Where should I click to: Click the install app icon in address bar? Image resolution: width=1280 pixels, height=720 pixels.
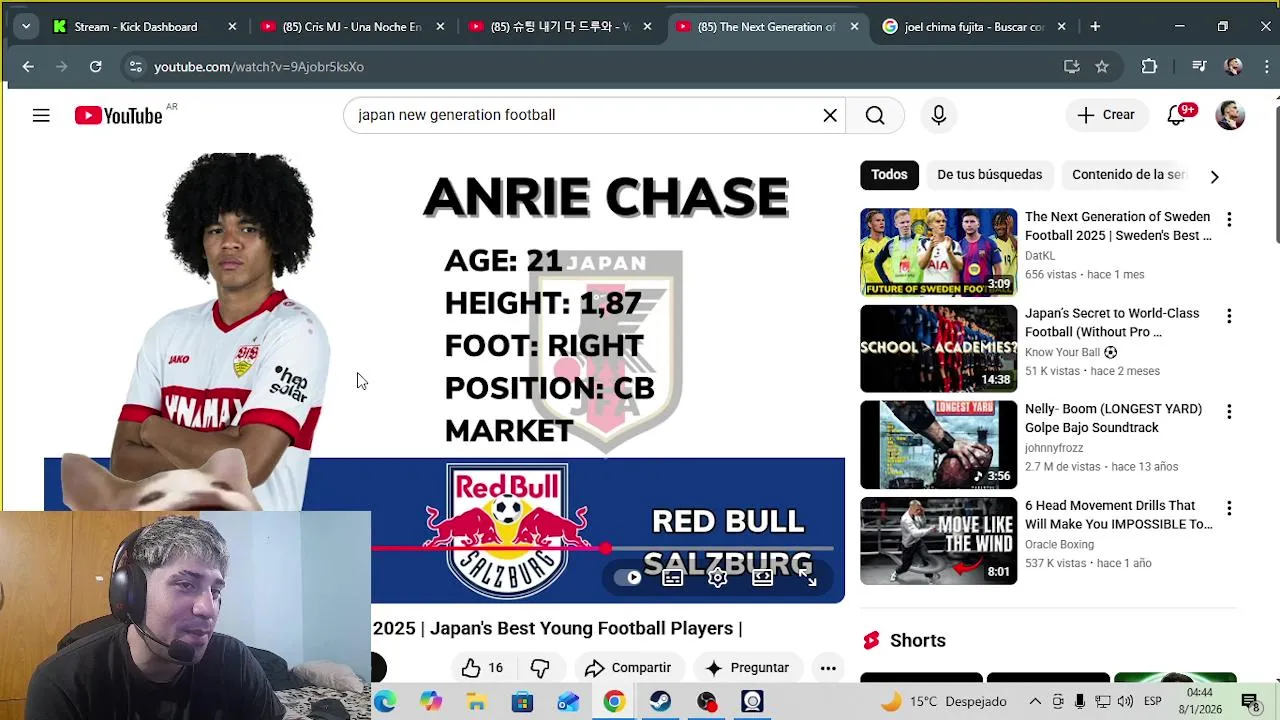click(x=1072, y=67)
